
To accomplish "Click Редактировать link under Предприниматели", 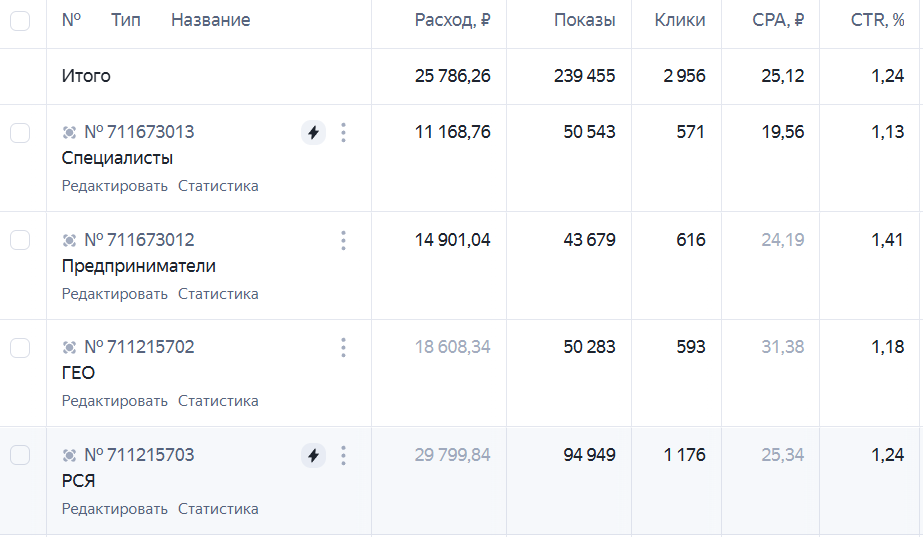I will [115, 294].
